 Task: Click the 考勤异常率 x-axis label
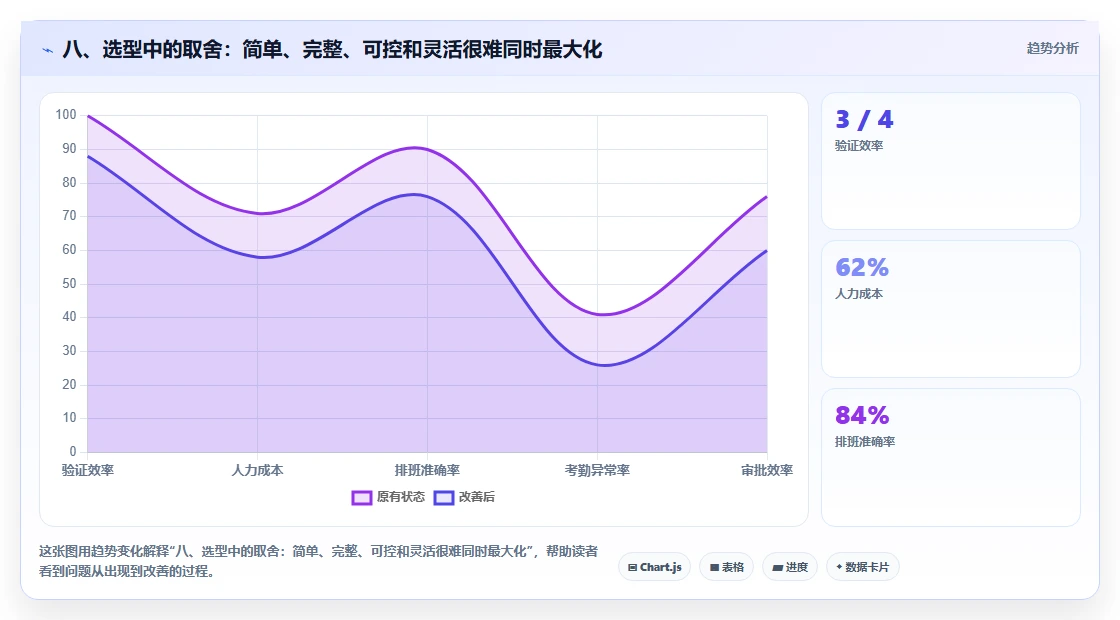tap(597, 470)
